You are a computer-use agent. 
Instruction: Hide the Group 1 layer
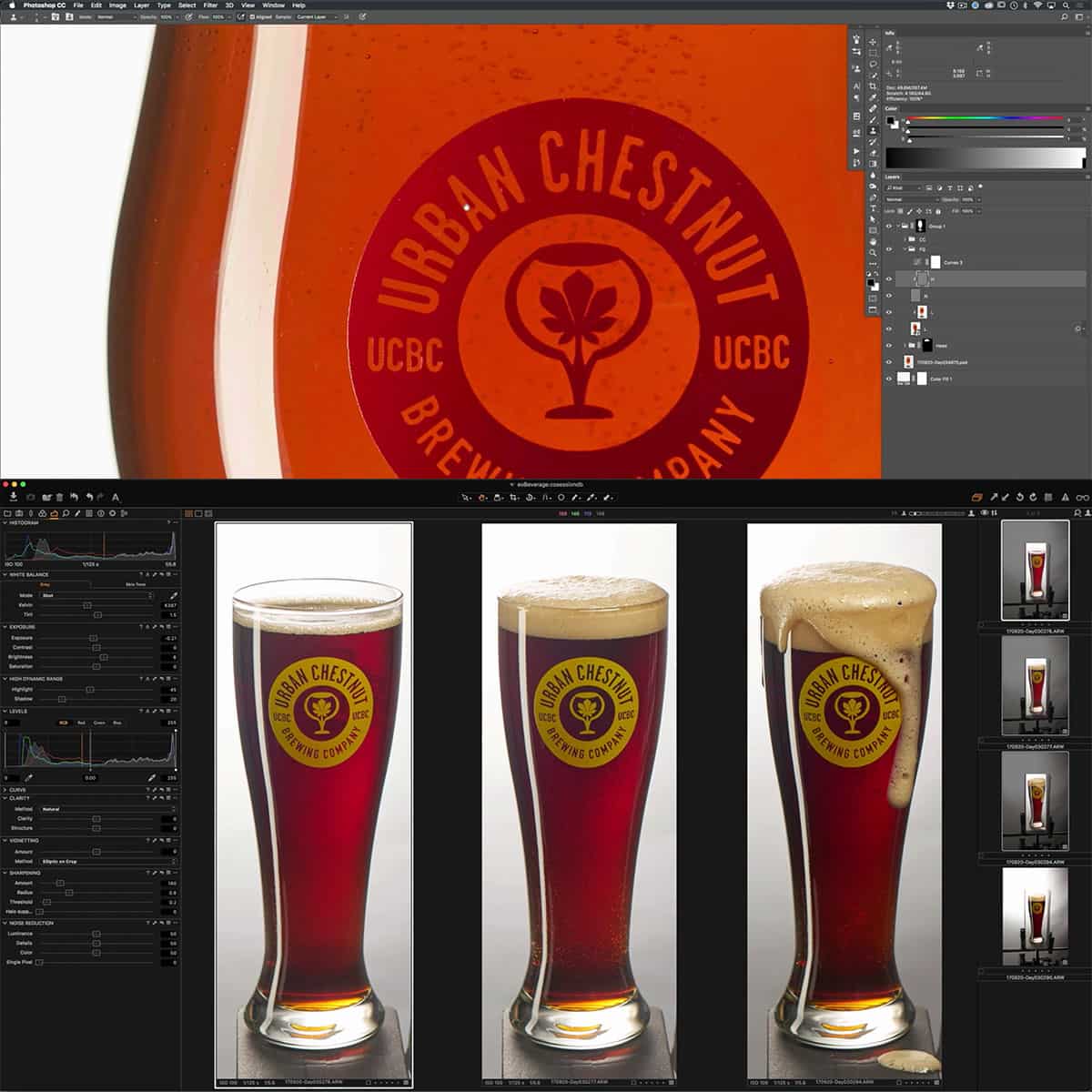pos(889,226)
